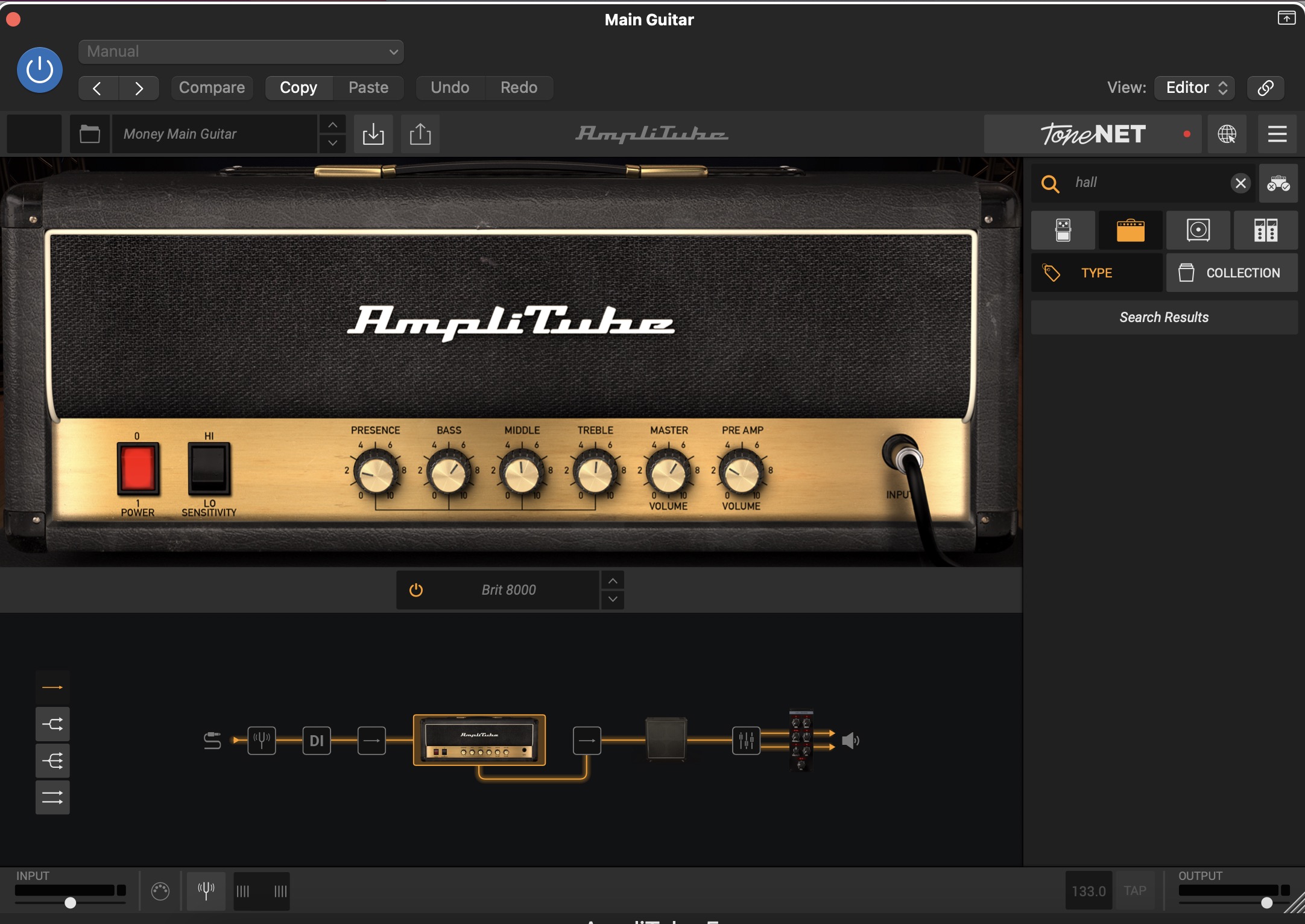This screenshot has height=924, width=1305.
Task: Click the output speaker icon in chain
Action: [x=850, y=741]
